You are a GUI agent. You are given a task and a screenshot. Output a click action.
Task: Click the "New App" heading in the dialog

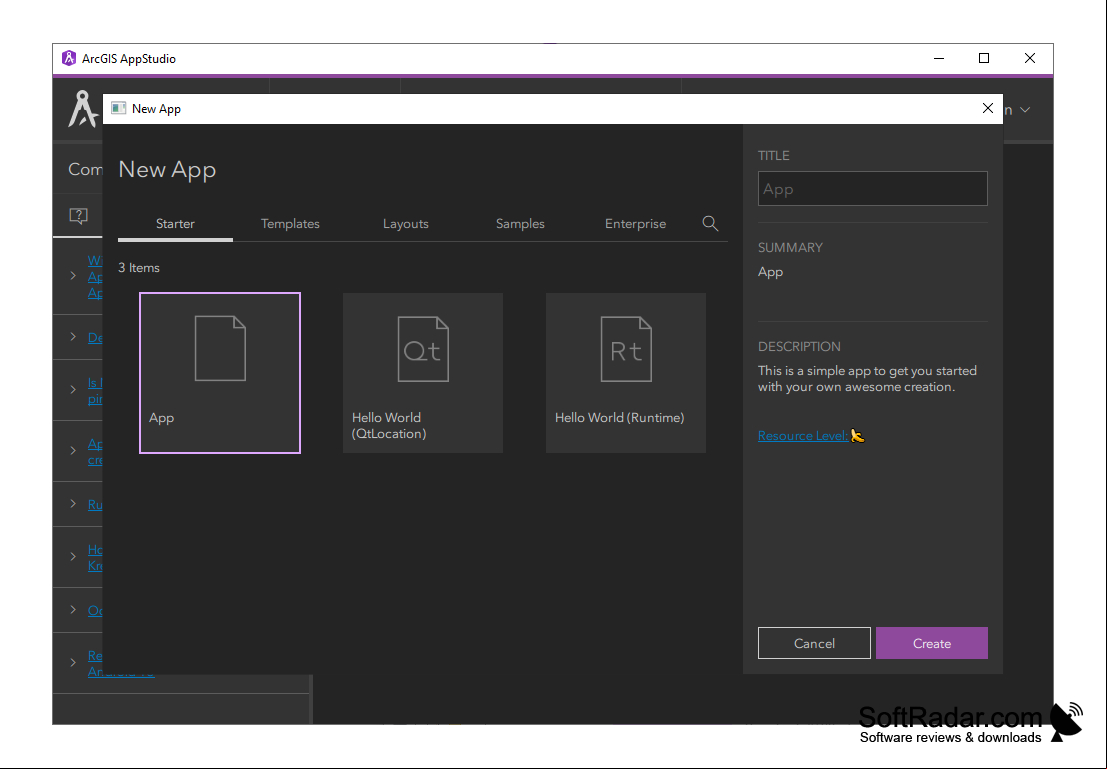(x=167, y=169)
